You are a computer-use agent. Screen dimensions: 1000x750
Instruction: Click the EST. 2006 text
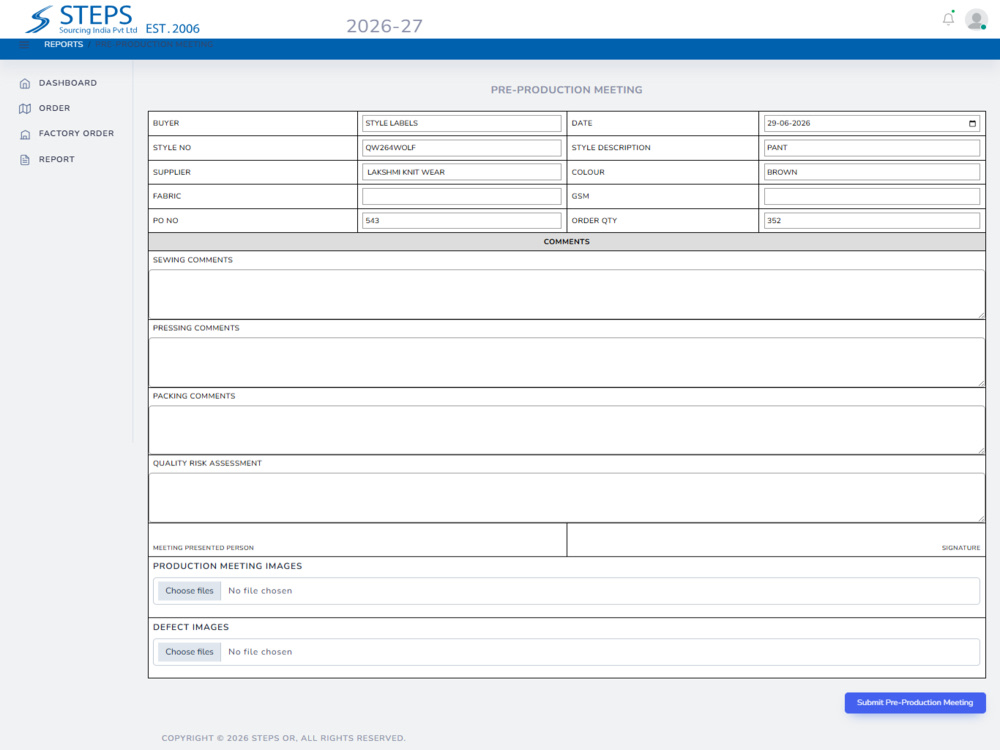pyautogui.click(x=172, y=29)
